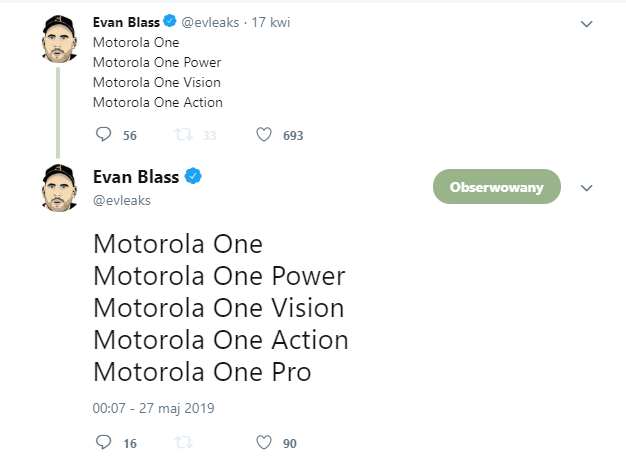Like the tweet with 693 likes

coord(264,135)
